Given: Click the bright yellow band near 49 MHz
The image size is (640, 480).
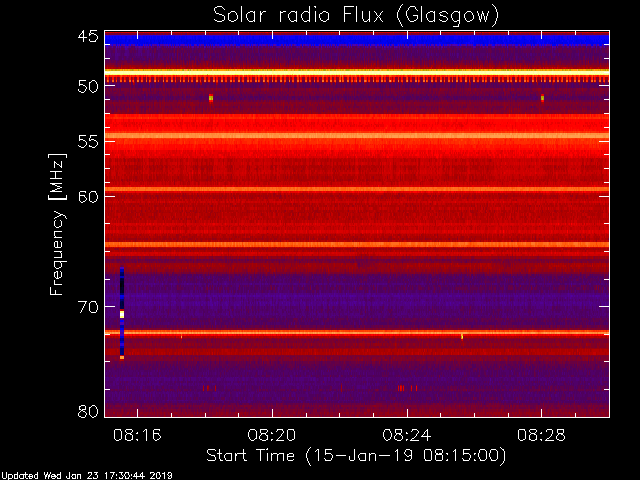Looking at the screenshot, I should 357,73.
